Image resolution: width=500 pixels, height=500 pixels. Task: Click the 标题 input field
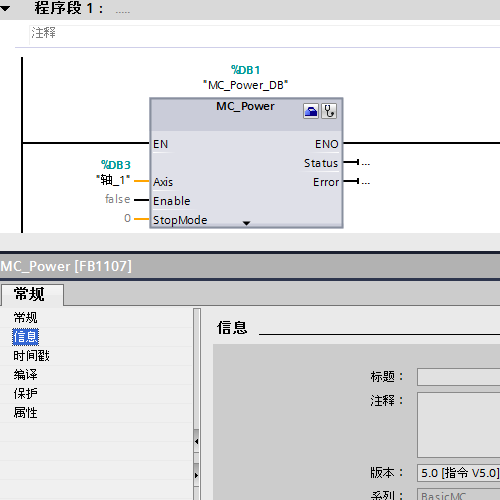click(x=459, y=377)
